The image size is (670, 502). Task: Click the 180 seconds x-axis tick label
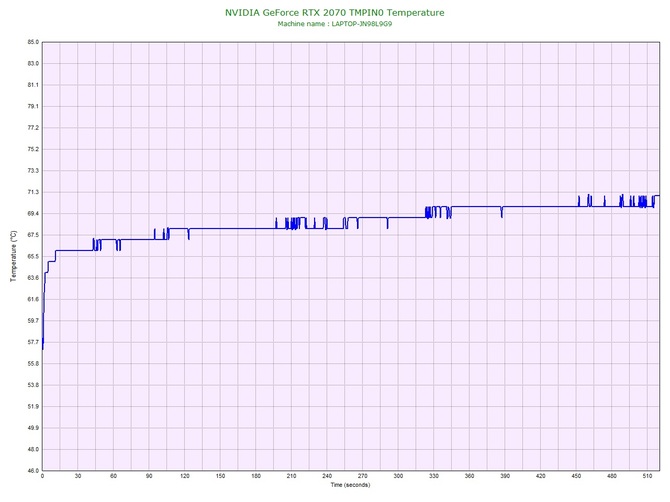pos(256,476)
